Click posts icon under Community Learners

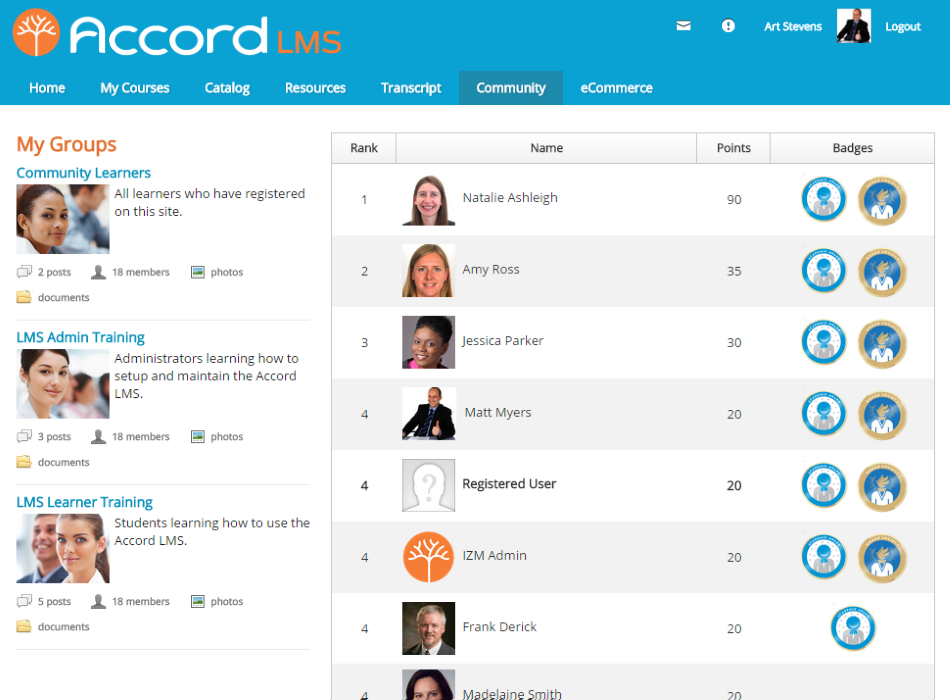point(24,272)
